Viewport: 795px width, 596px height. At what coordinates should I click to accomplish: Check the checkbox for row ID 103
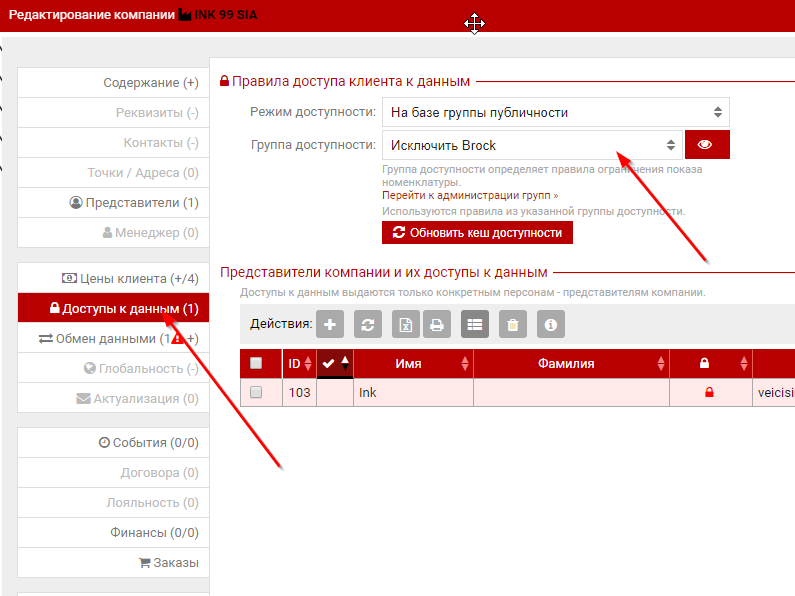coord(256,393)
